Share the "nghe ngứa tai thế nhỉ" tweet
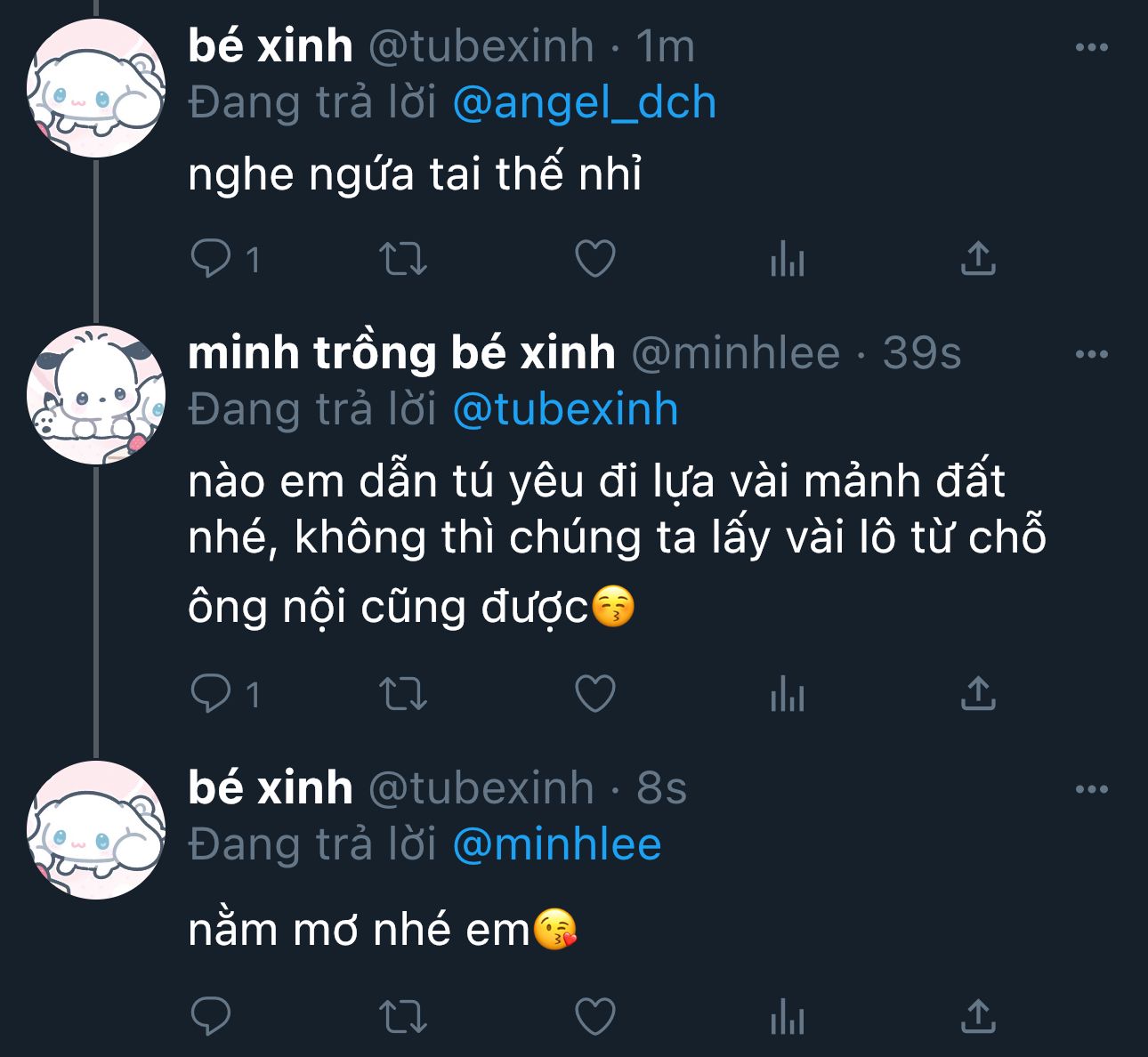Screen dimensions: 1148x1057 pyautogui.click(x=978, y=258)
